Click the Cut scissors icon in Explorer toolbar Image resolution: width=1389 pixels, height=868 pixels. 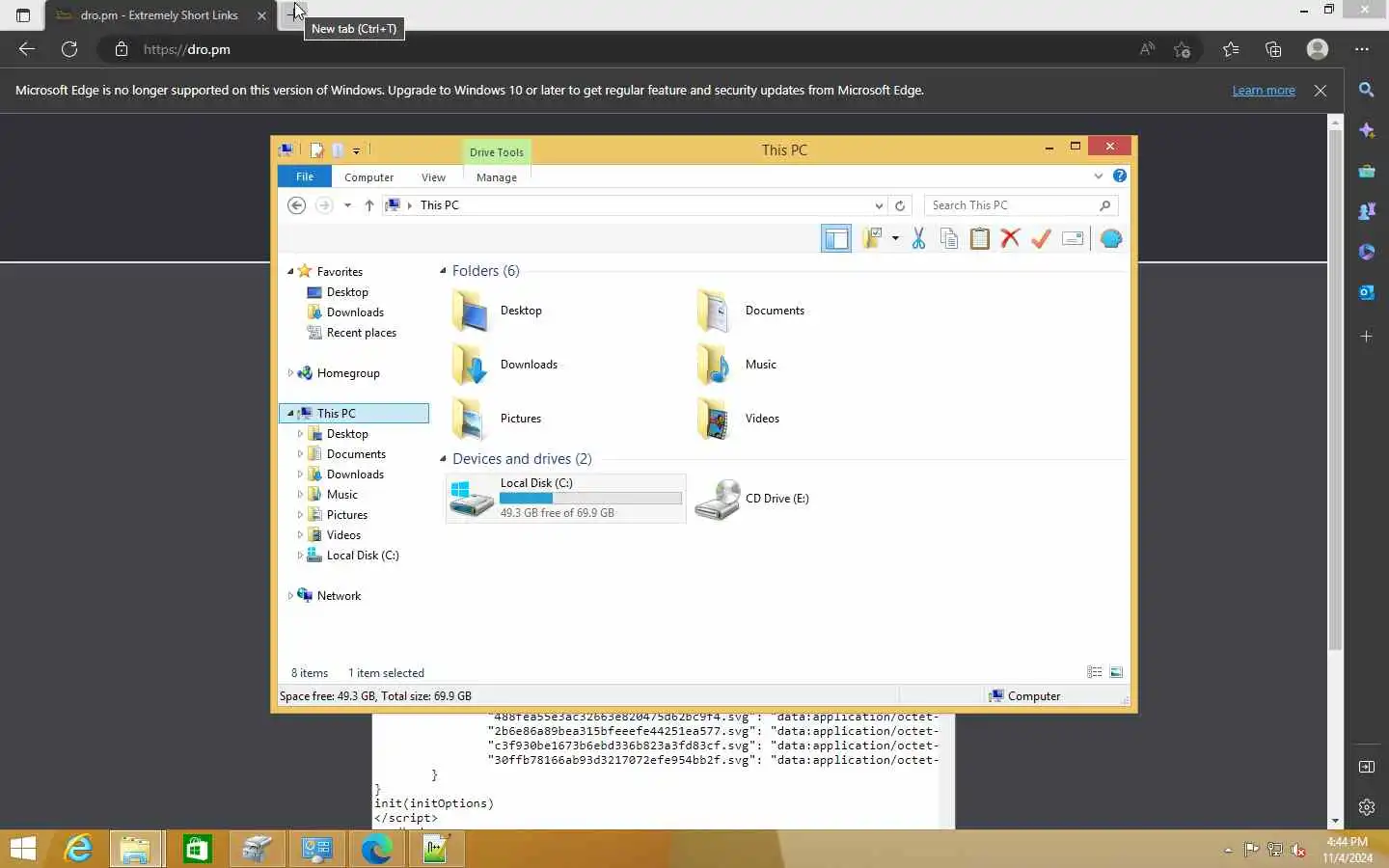(x=918, y=238)
